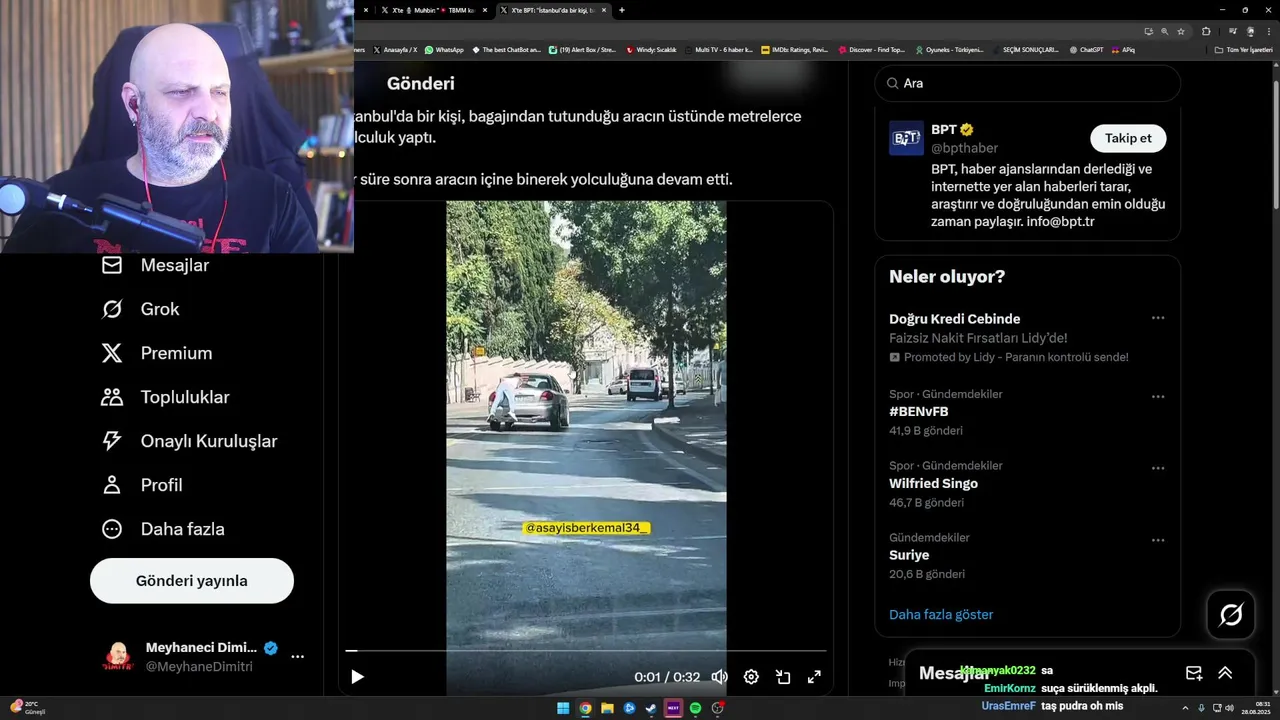Open a new browser tab

tap(622, 10)
